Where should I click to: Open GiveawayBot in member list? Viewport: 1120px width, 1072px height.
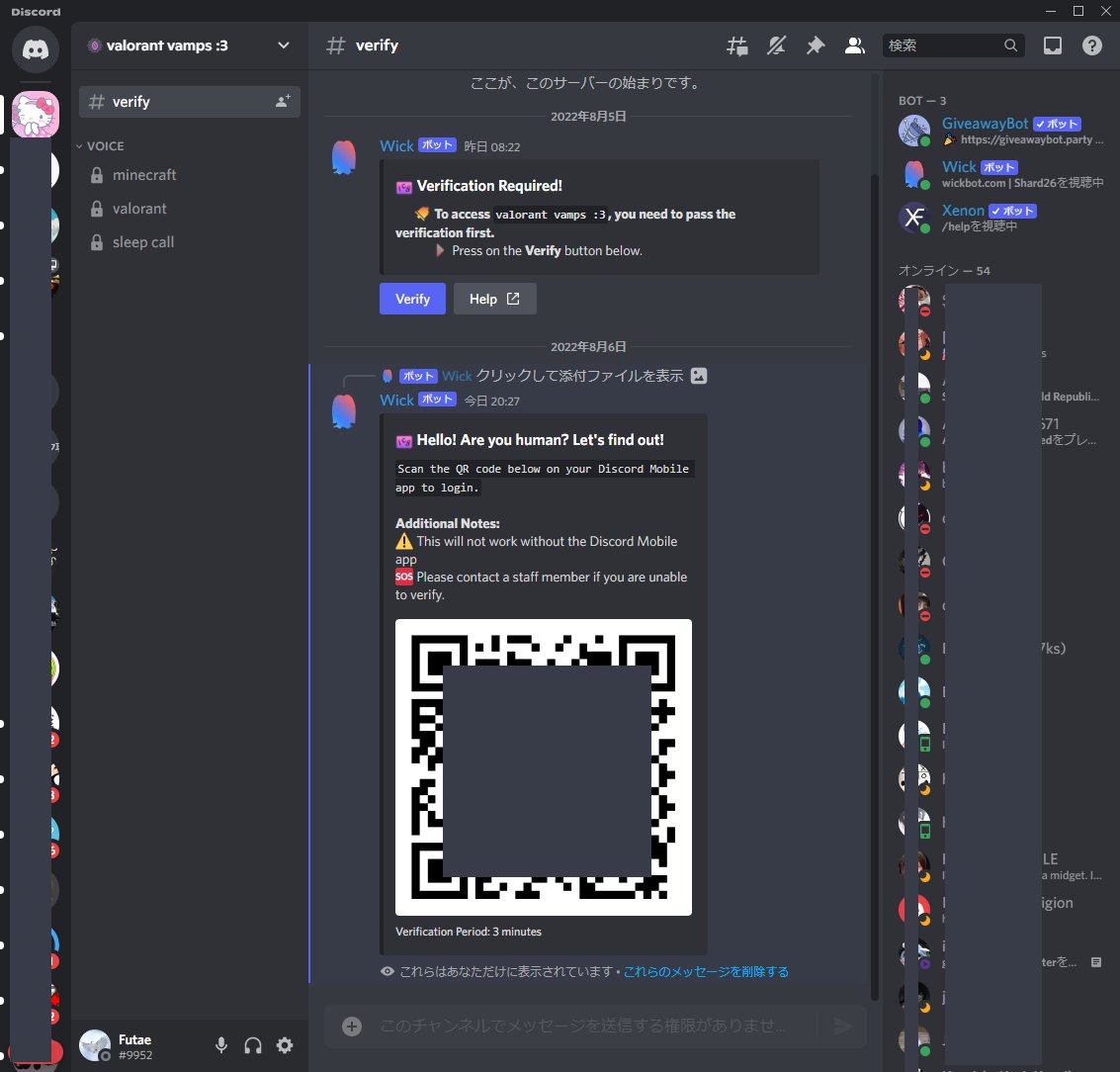click(1001, 131)
